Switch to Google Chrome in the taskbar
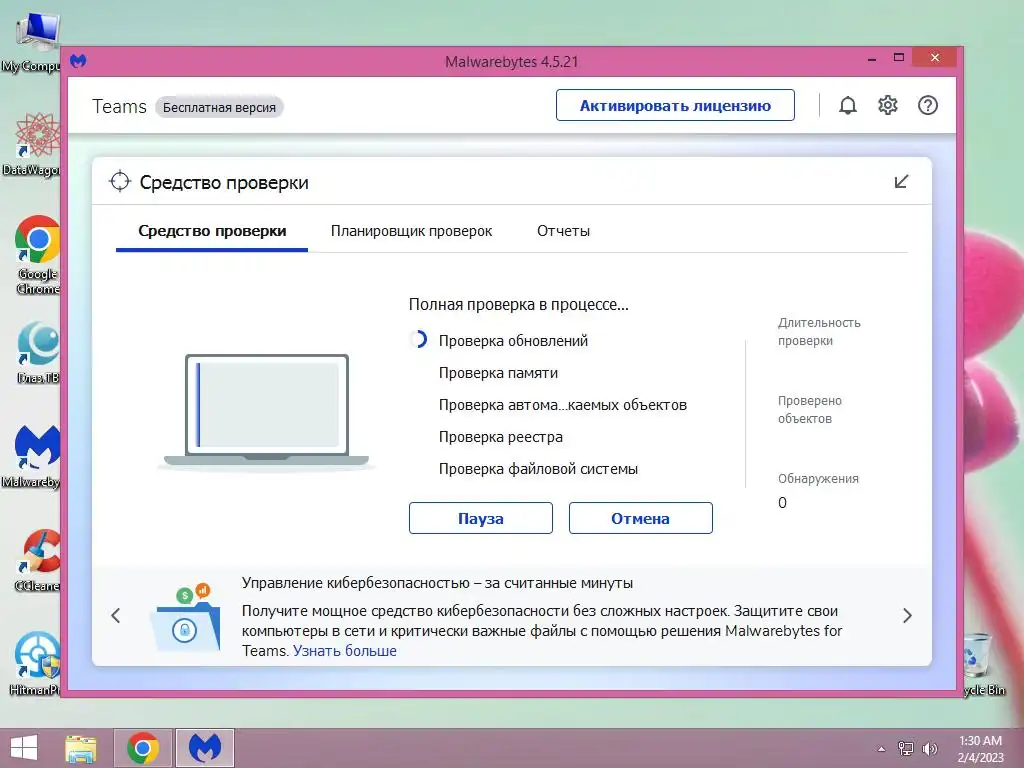 [x=143, y=748]
